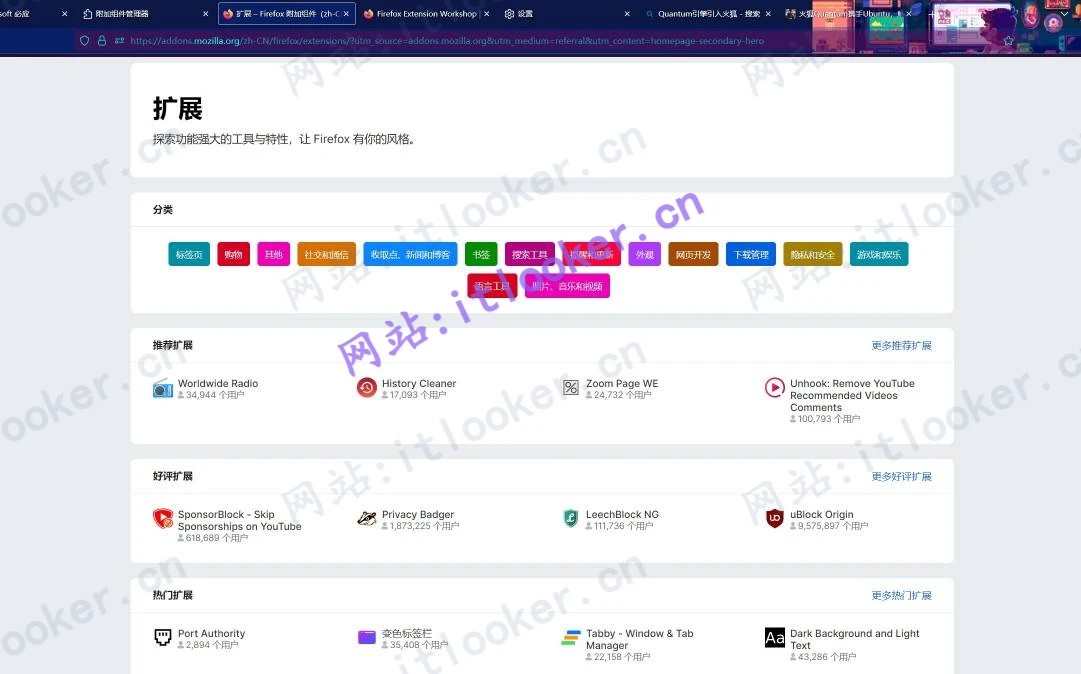Follow the 更多好评扩展 link
1081x674 pixels.
coord(901,476)
